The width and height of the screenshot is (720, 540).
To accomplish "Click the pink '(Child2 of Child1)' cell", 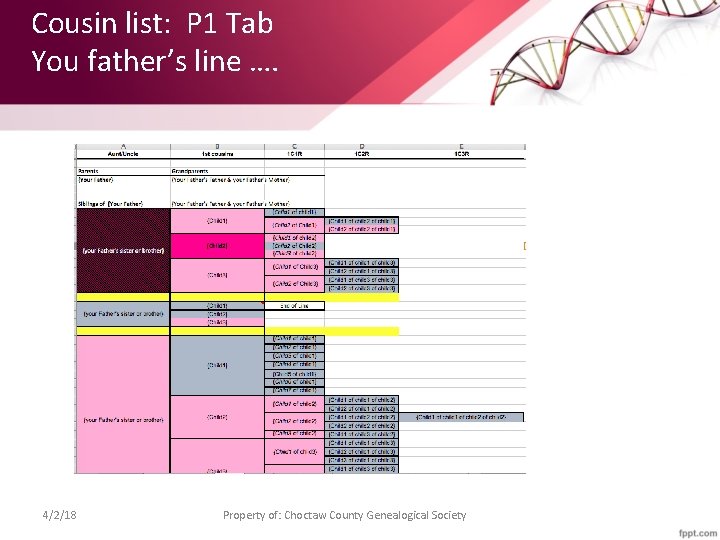I will click(294, 225).
